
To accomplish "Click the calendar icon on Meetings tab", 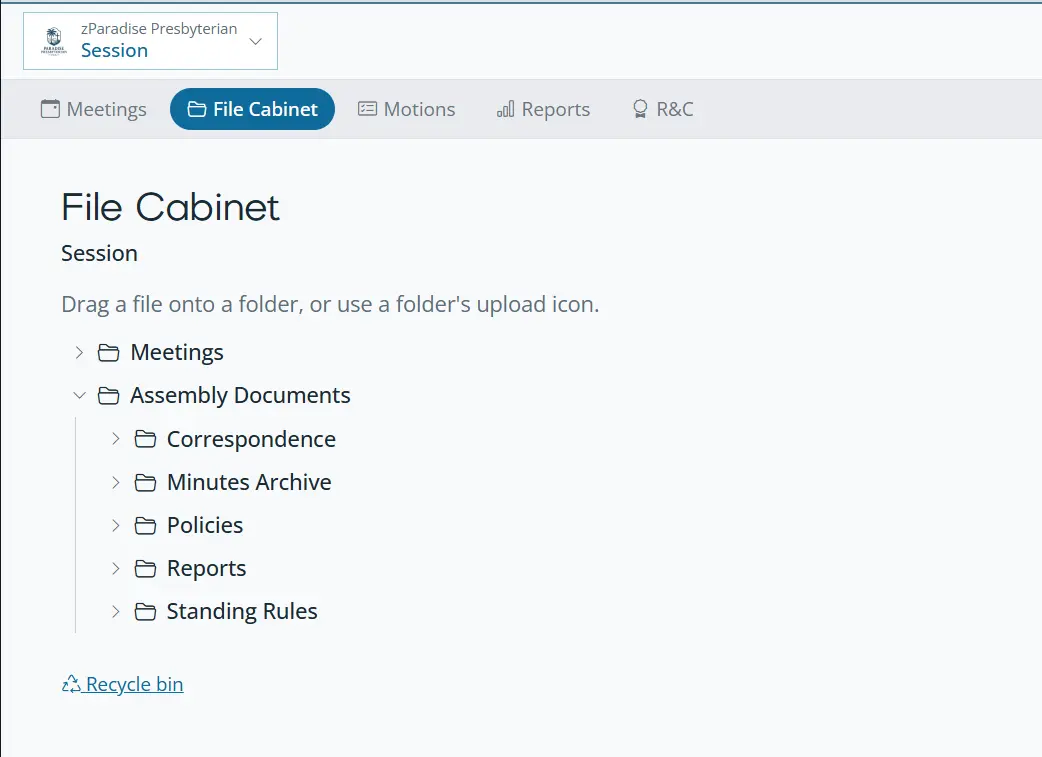I will [50, 109].
